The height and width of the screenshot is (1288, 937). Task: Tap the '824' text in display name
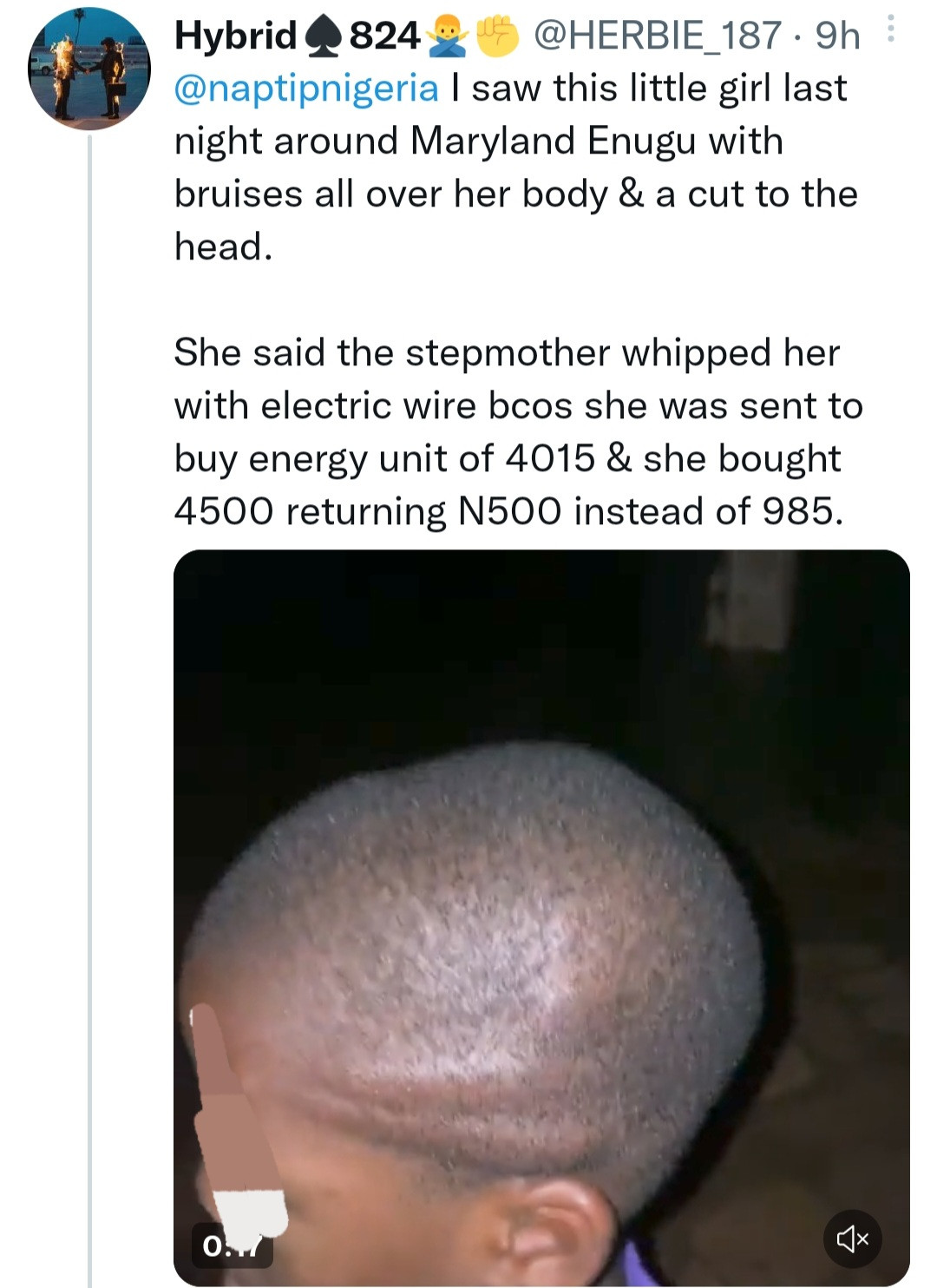[x=384, y=36]
